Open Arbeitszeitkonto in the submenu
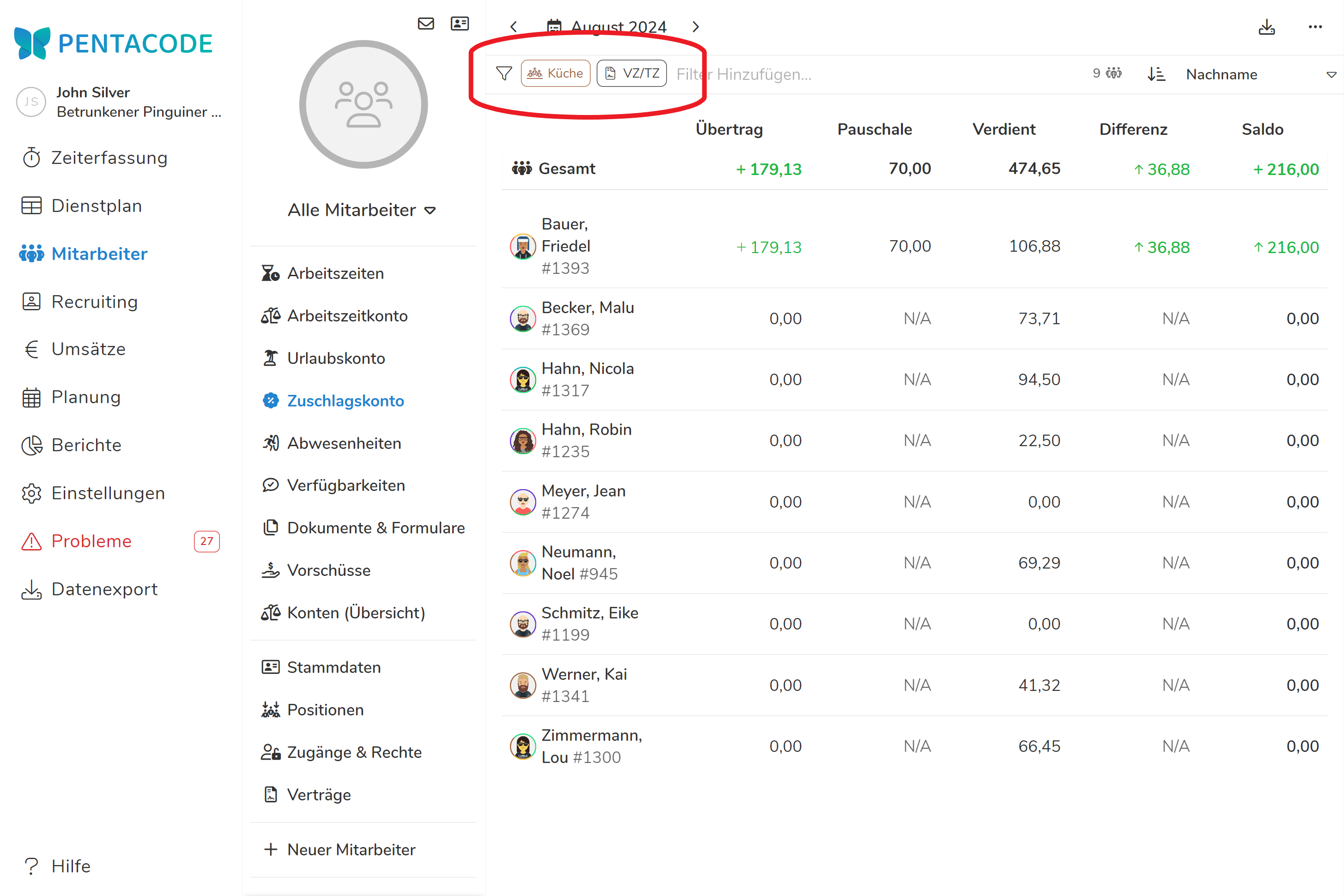Viewport: 1344px width, 896px height. tap(347, 316)
